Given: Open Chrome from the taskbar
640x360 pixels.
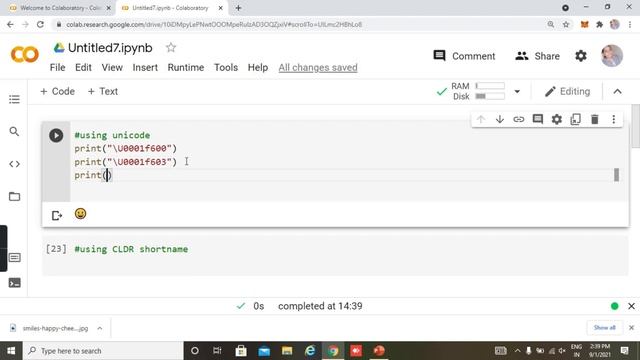Looking at the screenshot, I should pos(333,351).
